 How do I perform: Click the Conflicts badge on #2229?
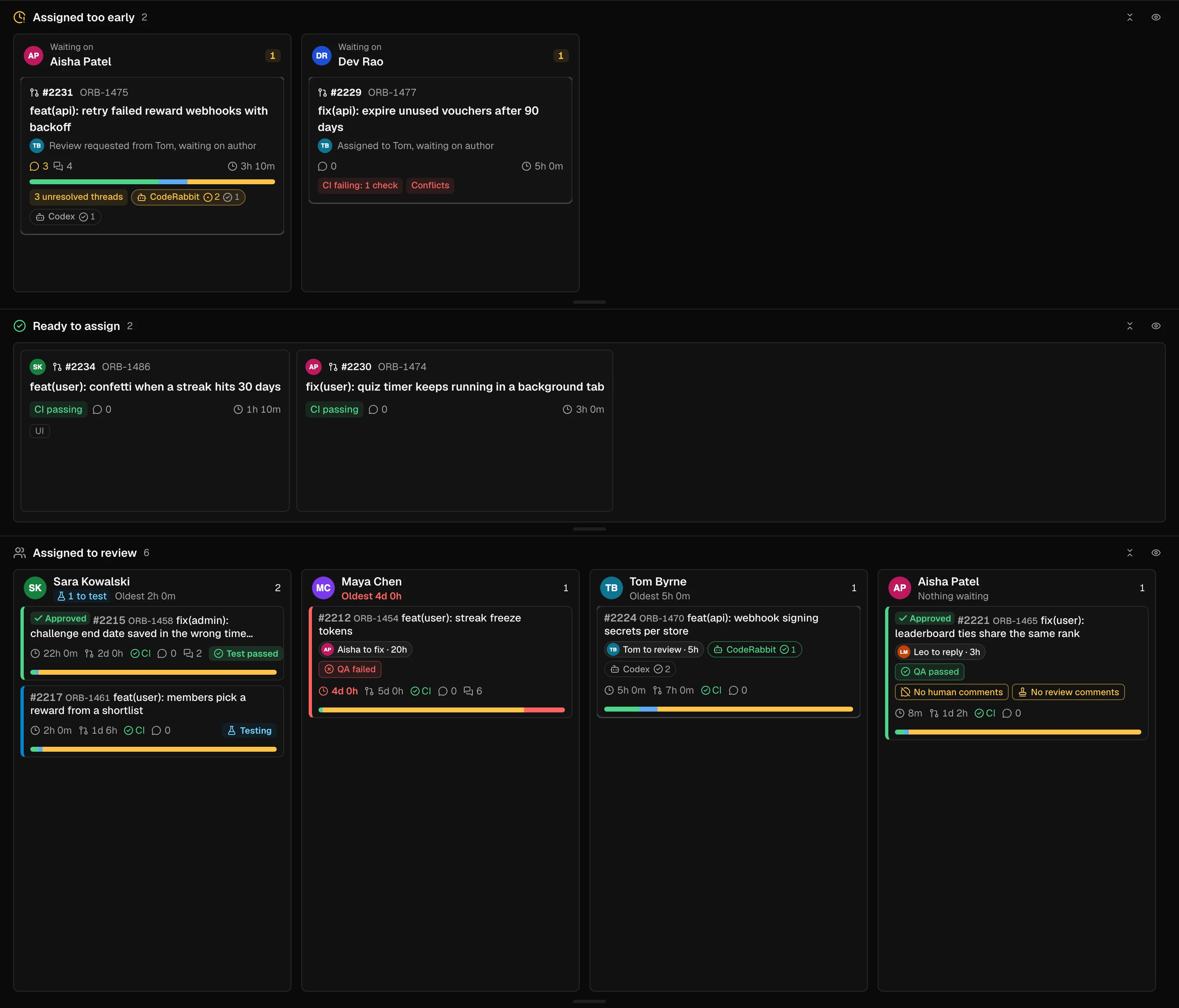point(430,185)
